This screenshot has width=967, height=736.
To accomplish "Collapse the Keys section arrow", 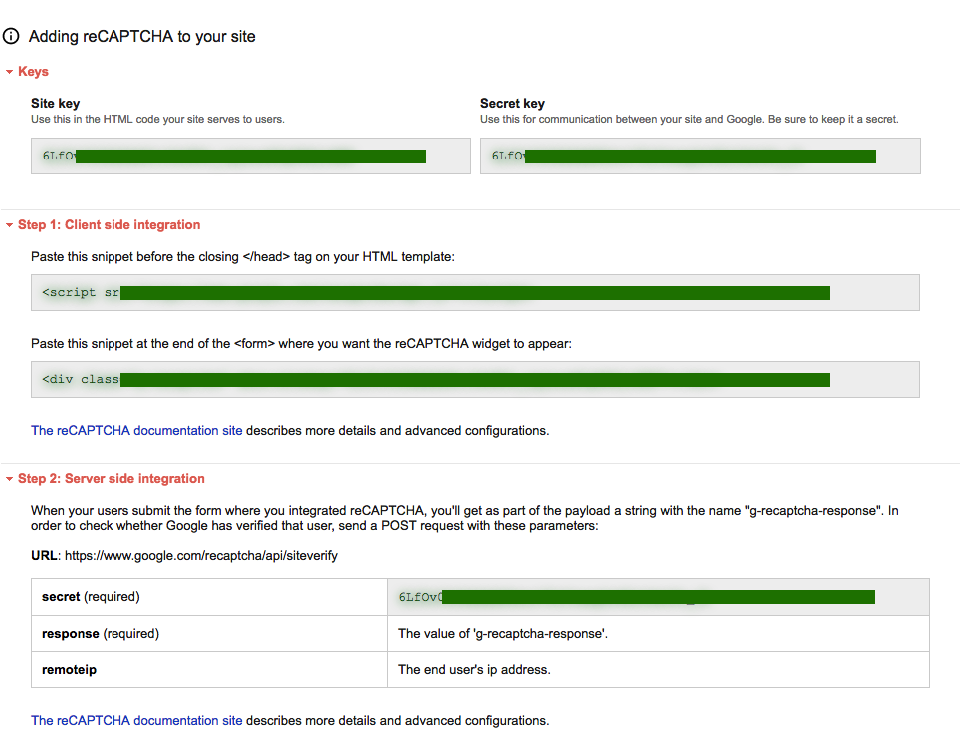I will click(9, 72).
